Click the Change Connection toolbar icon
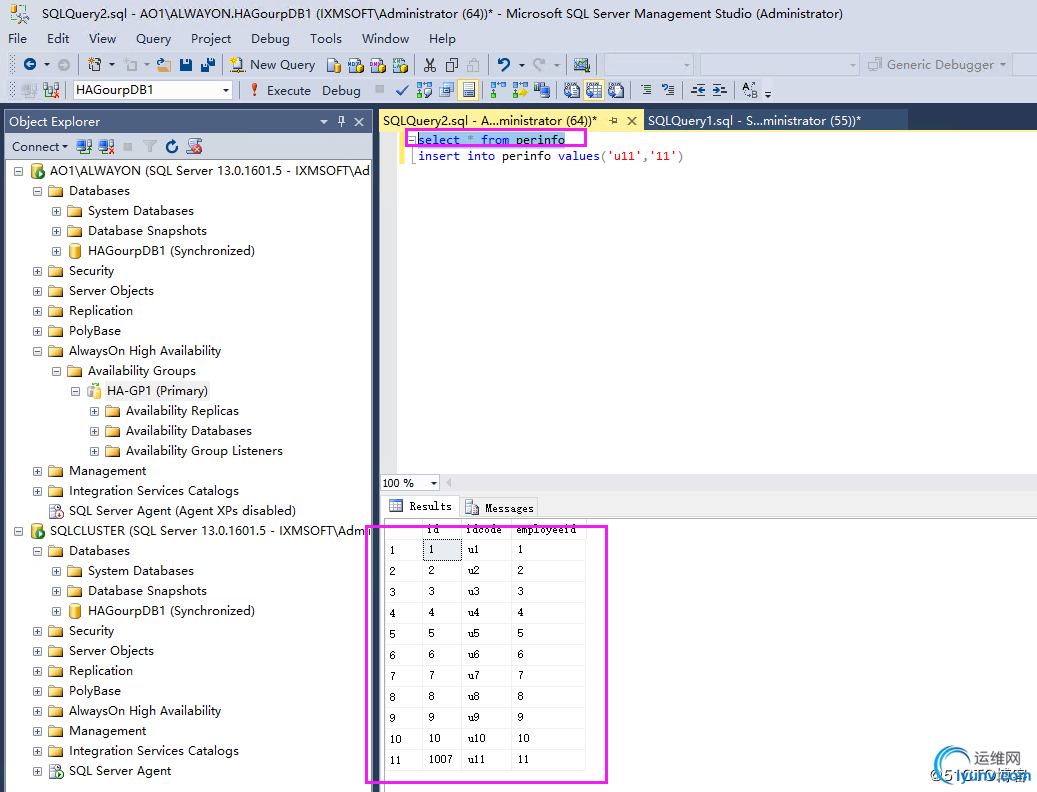This screenshot has height=792, width=1037. pos(51,90)
